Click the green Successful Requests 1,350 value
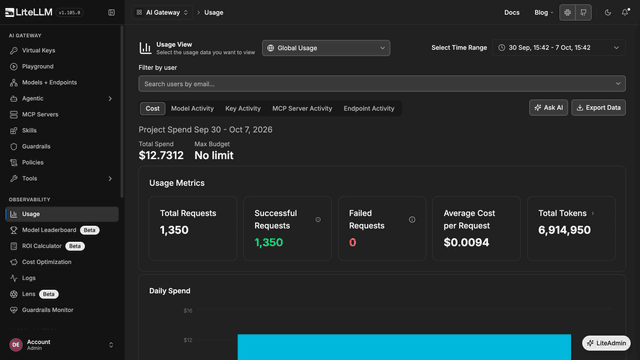 [x=269, y=242]
